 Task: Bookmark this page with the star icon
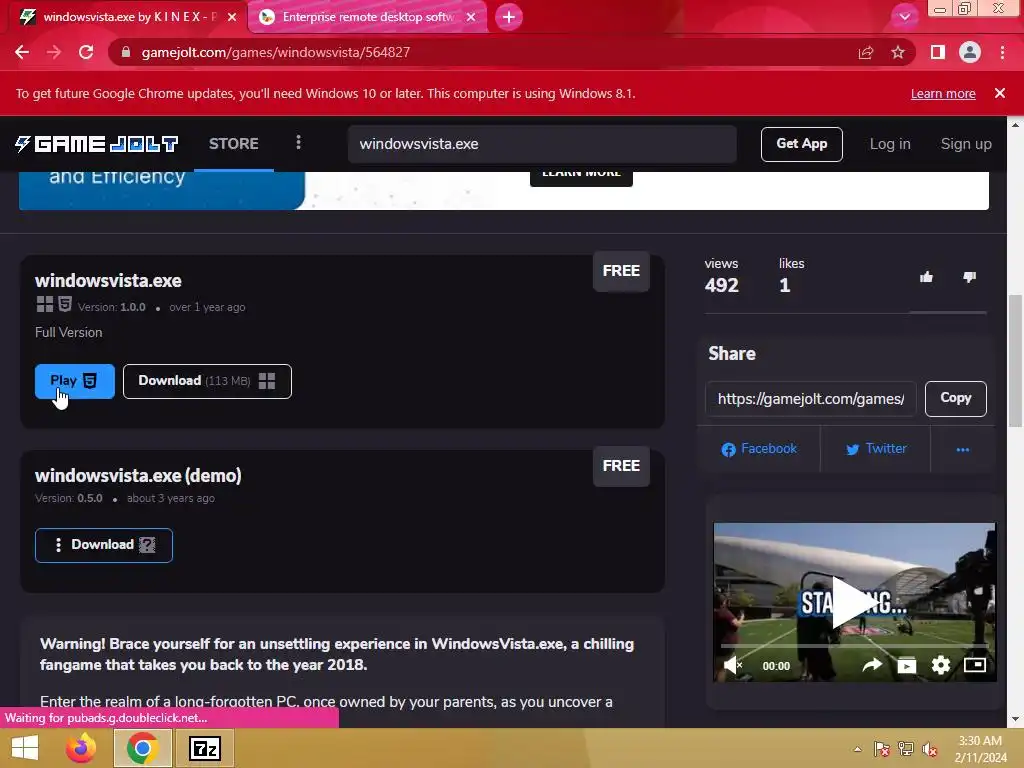click(x=898, y=52)
